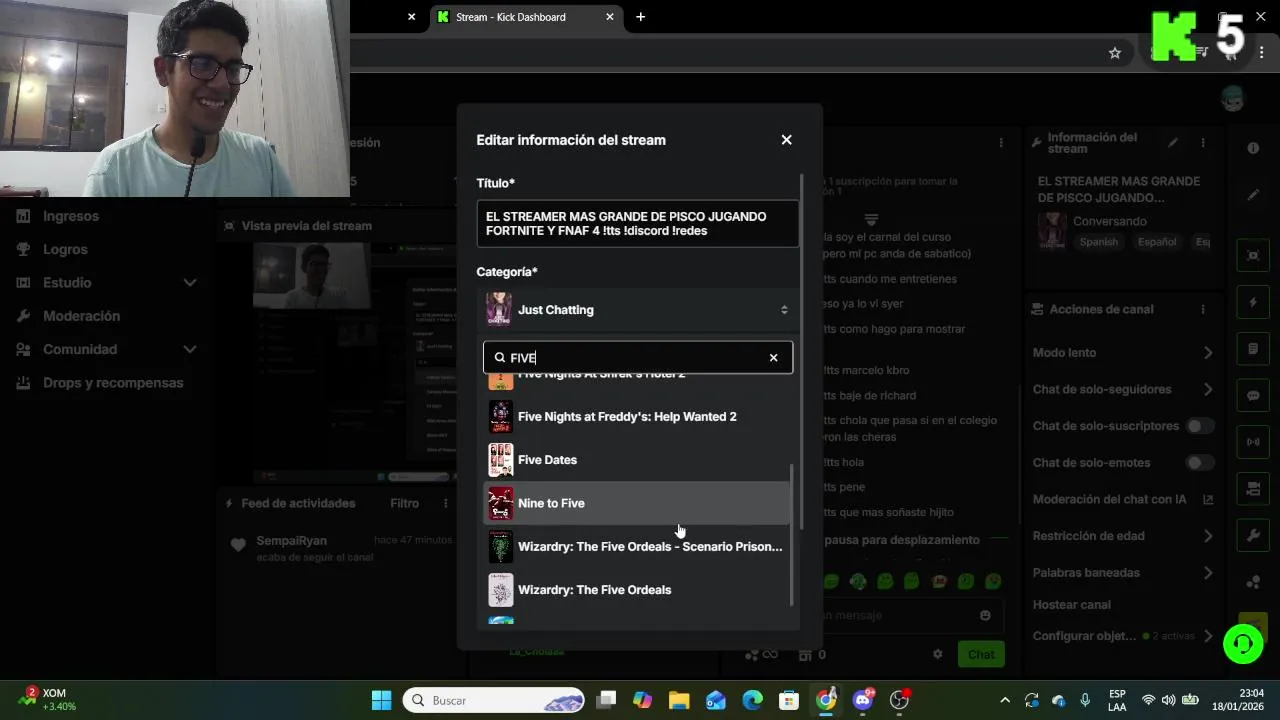Click the lightning bolt icon in right strip

pyautogui.click(x=1253, y=302)
